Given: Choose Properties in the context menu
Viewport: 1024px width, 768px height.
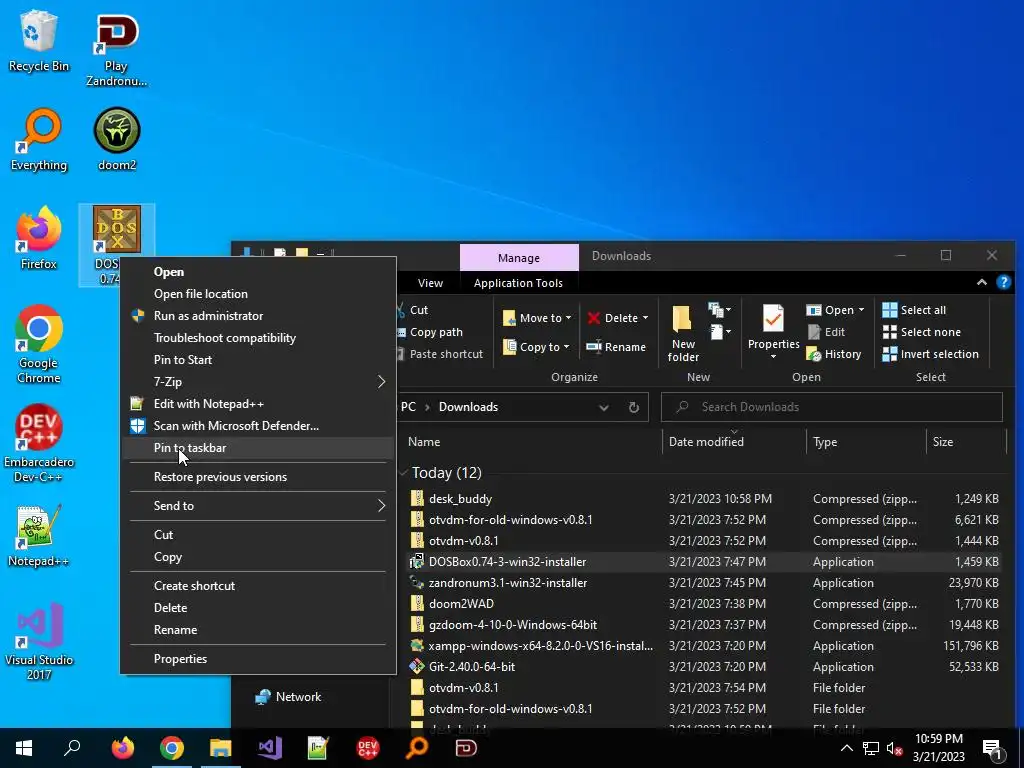Looking at the screenshot, I should [257, 659].
